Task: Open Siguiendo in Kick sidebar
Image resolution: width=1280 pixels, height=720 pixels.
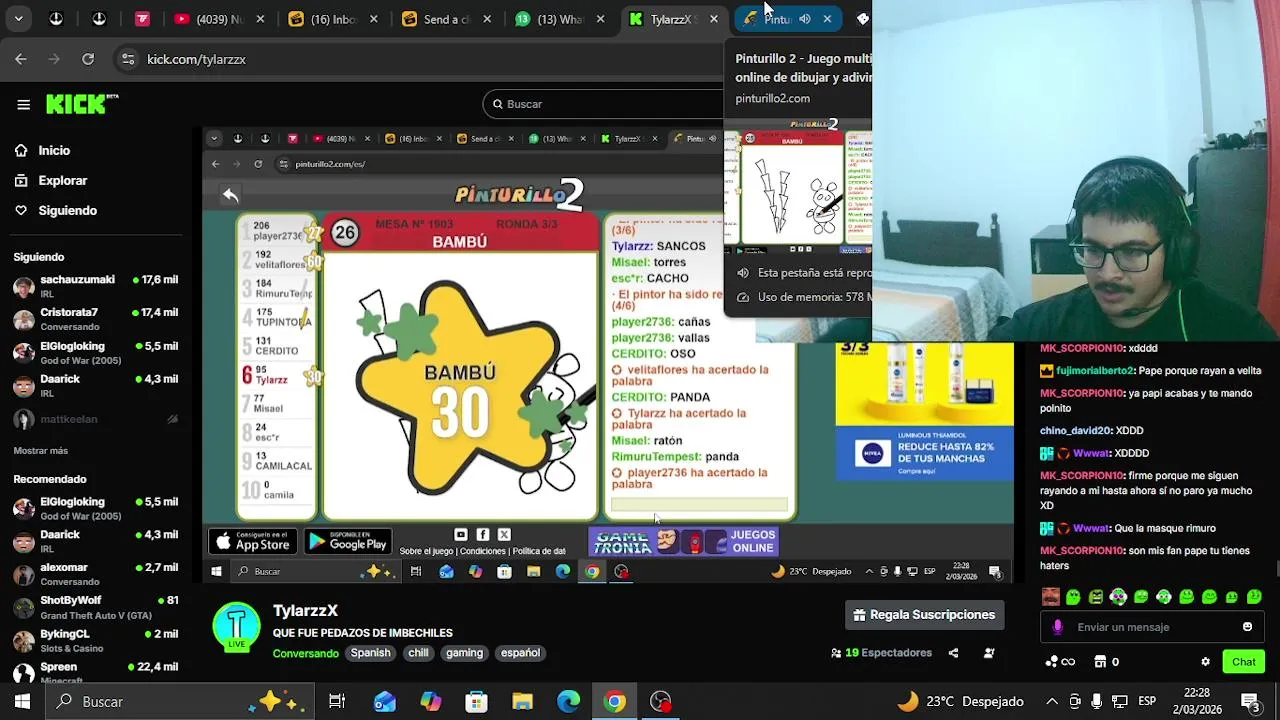Action: (67, 210)
